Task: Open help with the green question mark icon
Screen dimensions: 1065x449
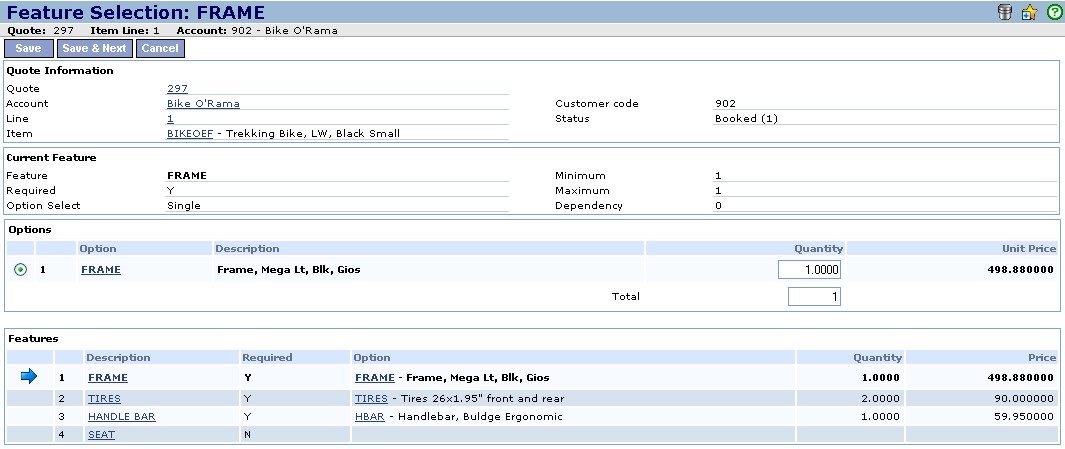Action: click(1053, 13)
